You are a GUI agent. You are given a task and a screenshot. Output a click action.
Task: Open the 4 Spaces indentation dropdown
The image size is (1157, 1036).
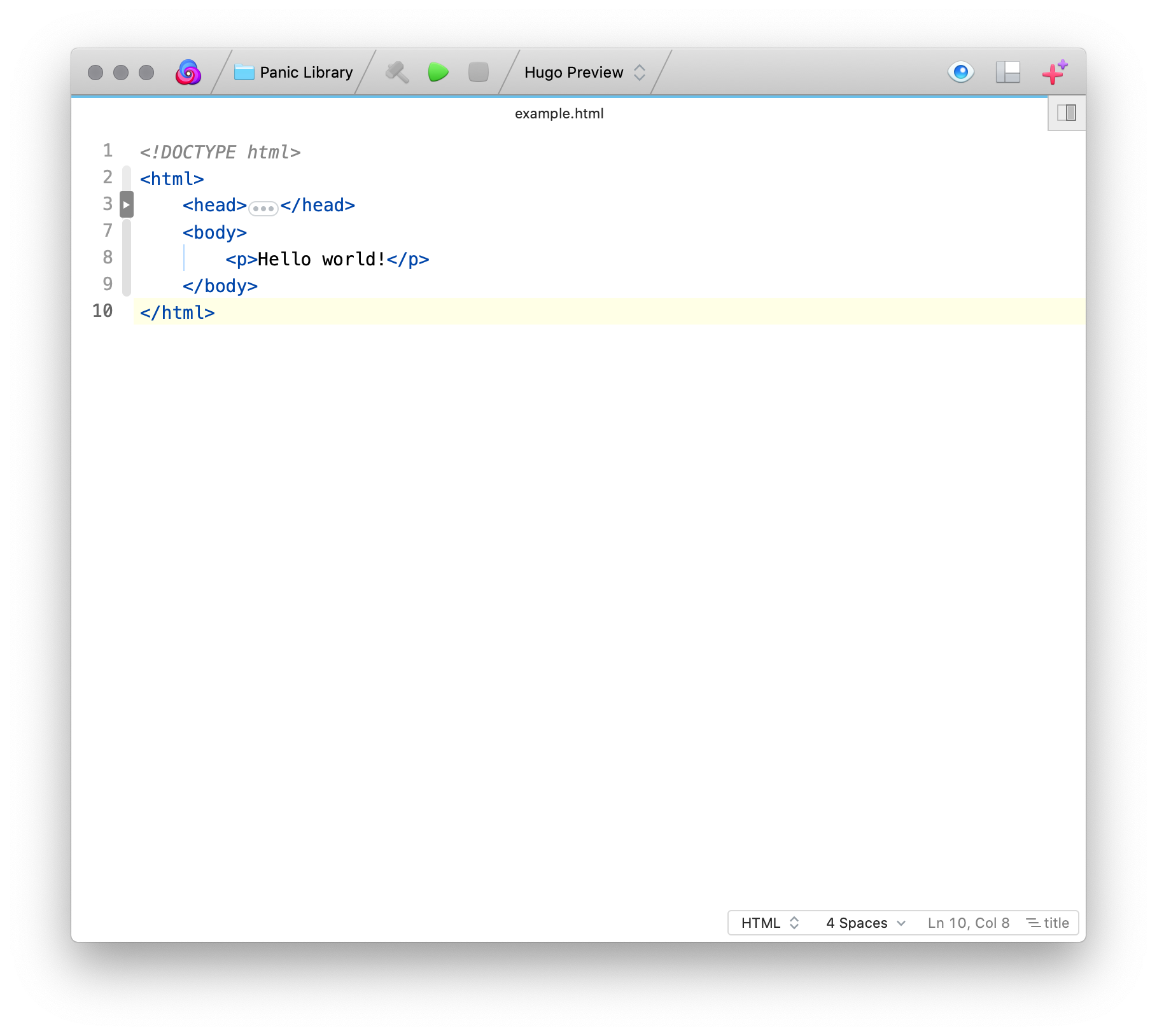click(866, 923)
